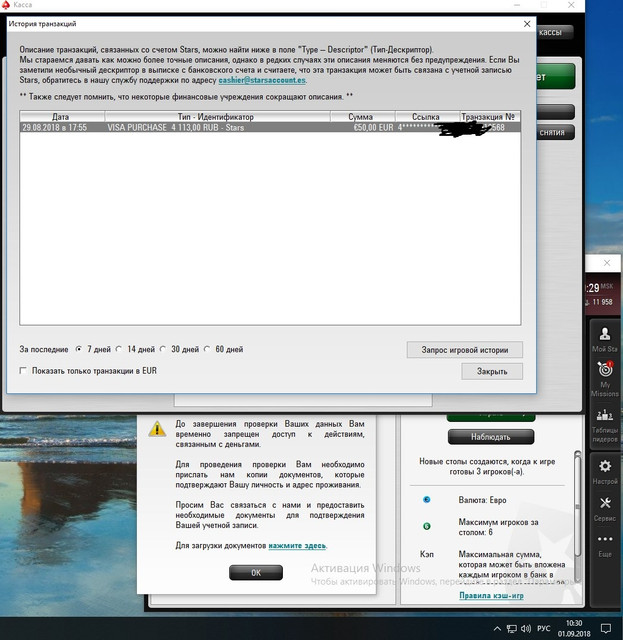Open the leaderboards podium icon
This screenshot has width=623, height=640.
tap(605, 415)
